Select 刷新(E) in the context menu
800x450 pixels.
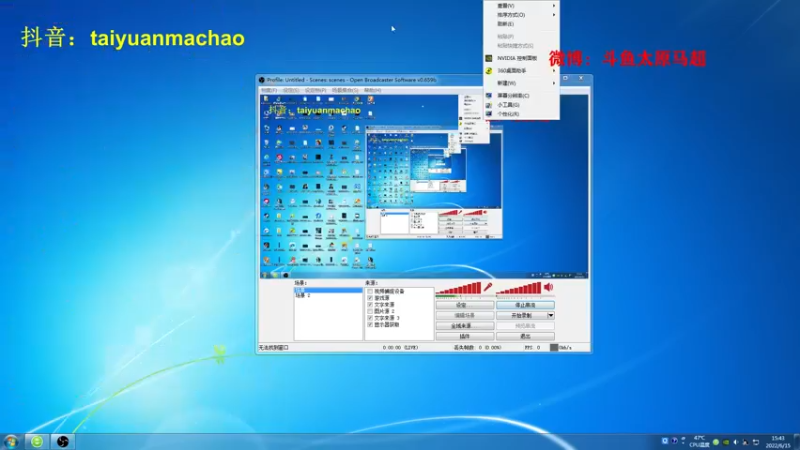(521, 24)
